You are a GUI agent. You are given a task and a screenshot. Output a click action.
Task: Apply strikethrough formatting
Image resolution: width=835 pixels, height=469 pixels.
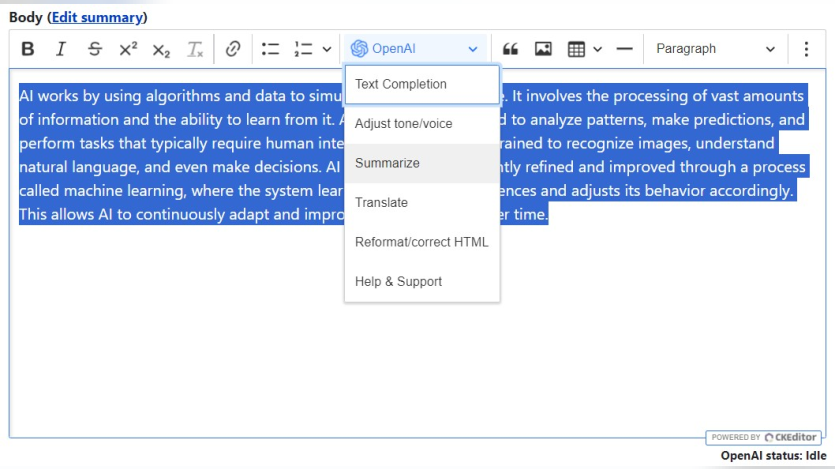[x=95, y=49]
